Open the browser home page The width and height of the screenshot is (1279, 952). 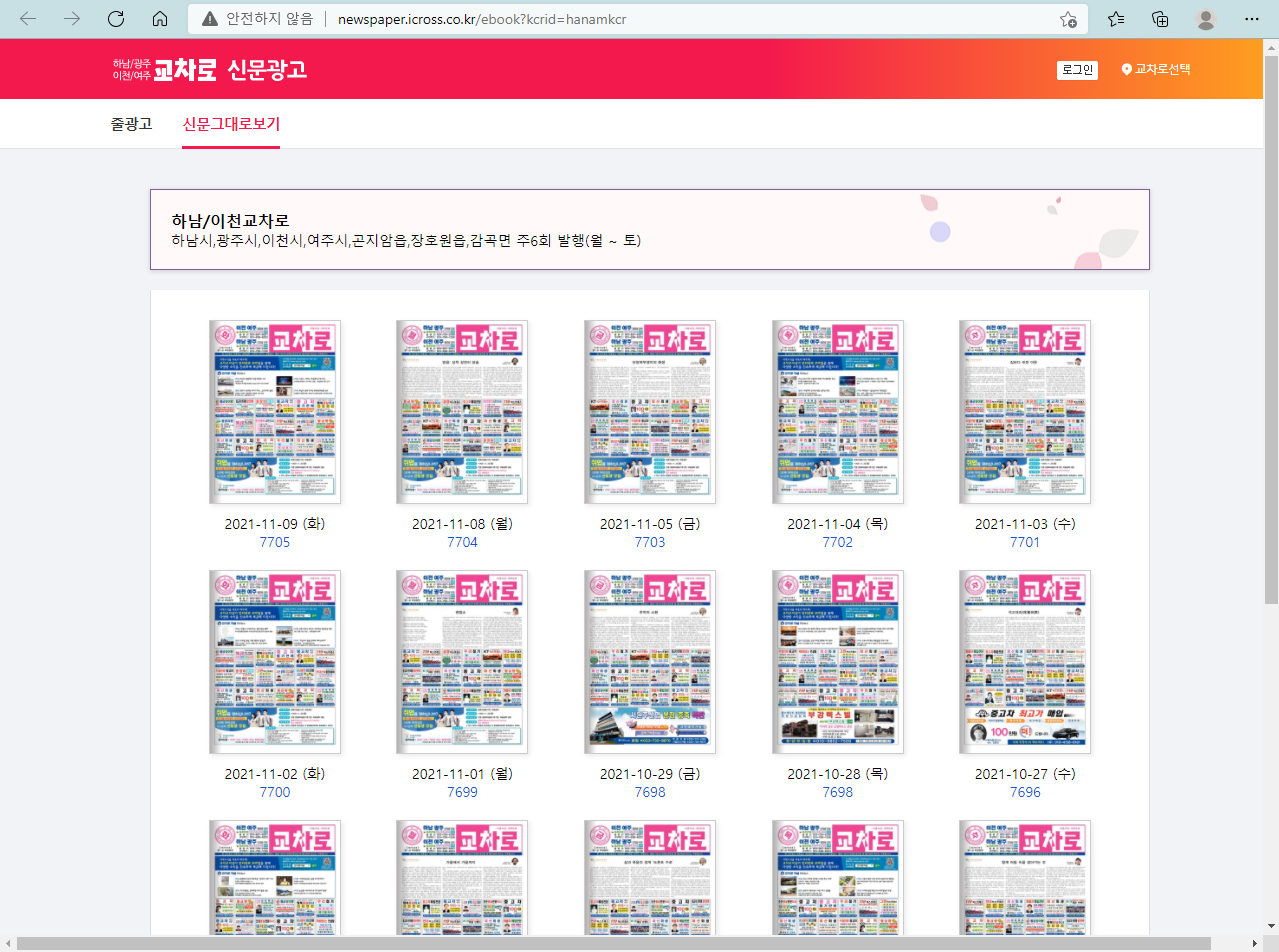159,19
